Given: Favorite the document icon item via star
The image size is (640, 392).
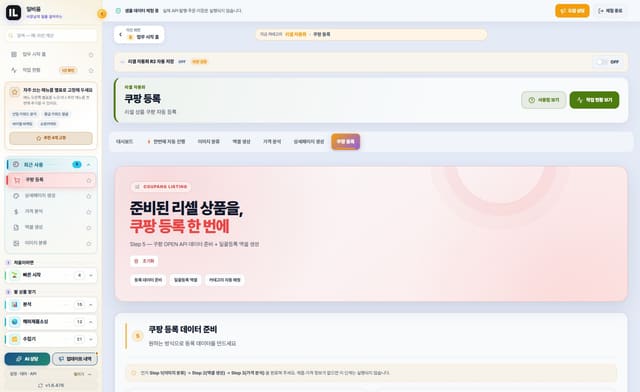Looking at the screenshot, I should click(89, 228).
